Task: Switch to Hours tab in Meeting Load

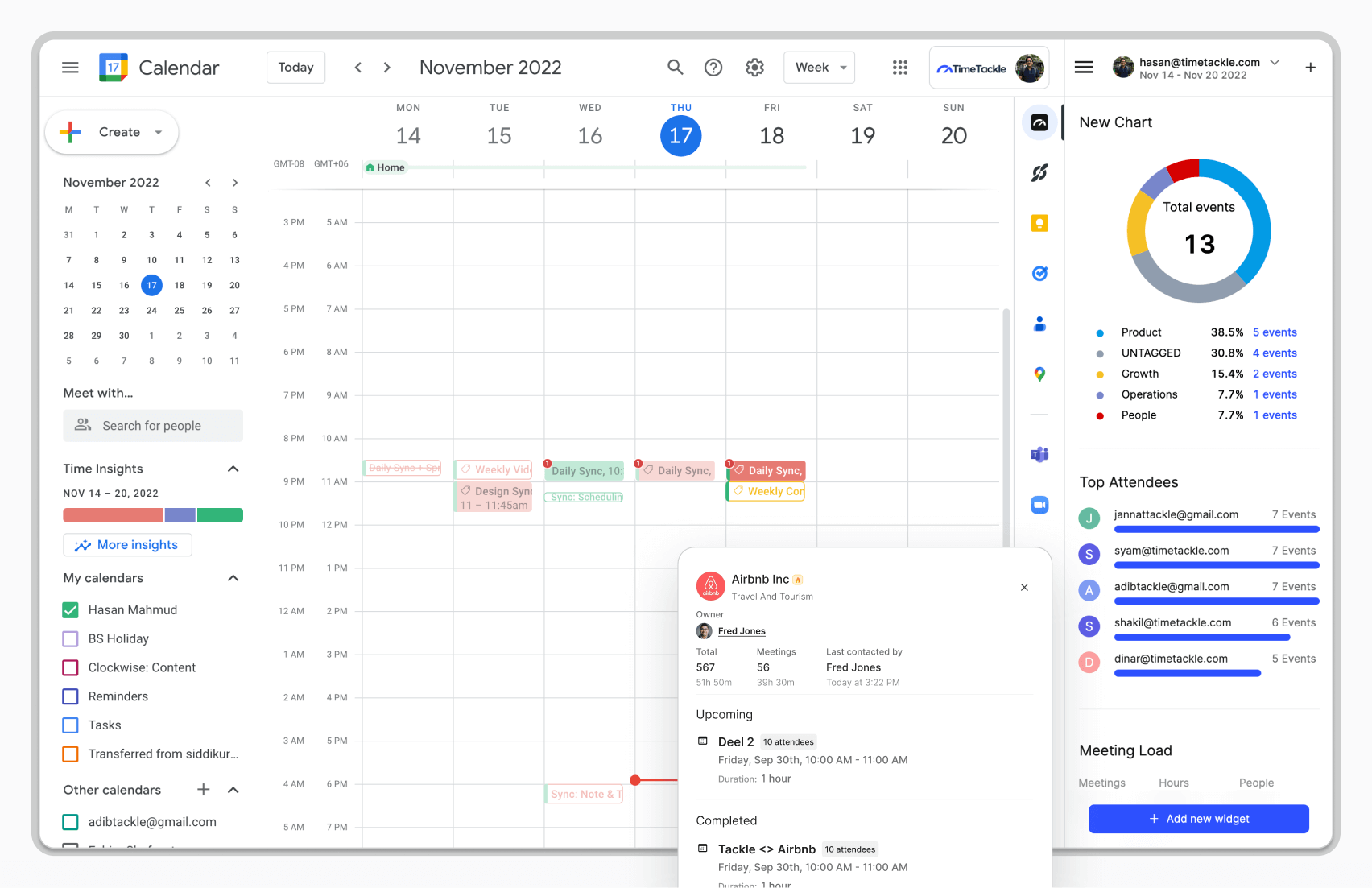Action: [x=1173, y=783]
